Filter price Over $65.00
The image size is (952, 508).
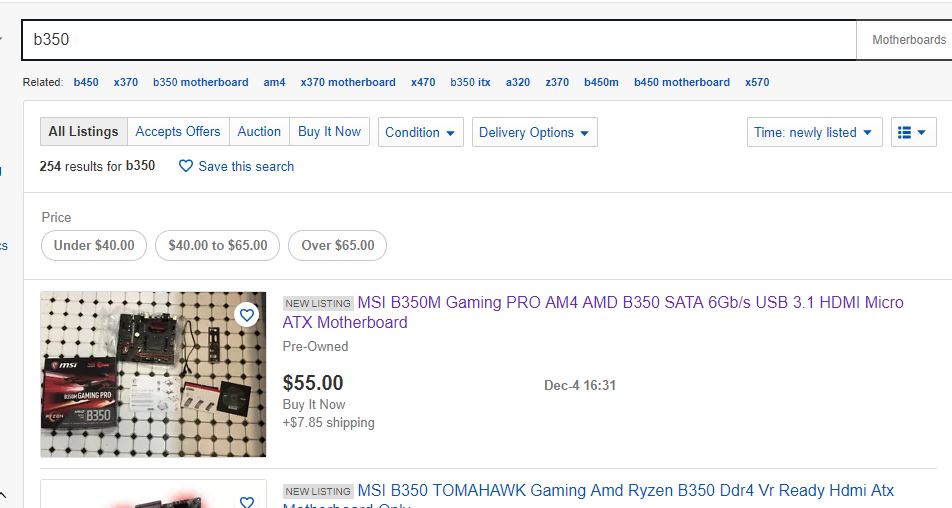[338, 245]
